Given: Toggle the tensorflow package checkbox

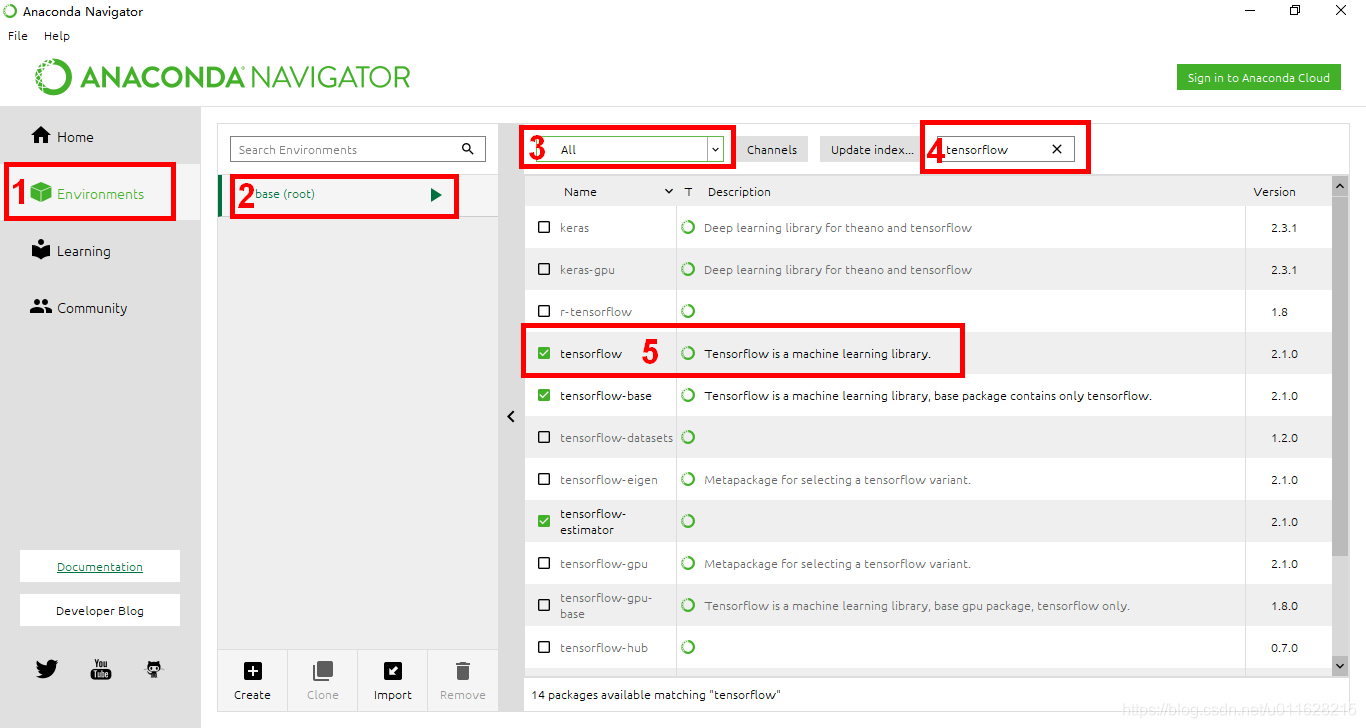Looking at the screenshot, I should coord(544,353).
